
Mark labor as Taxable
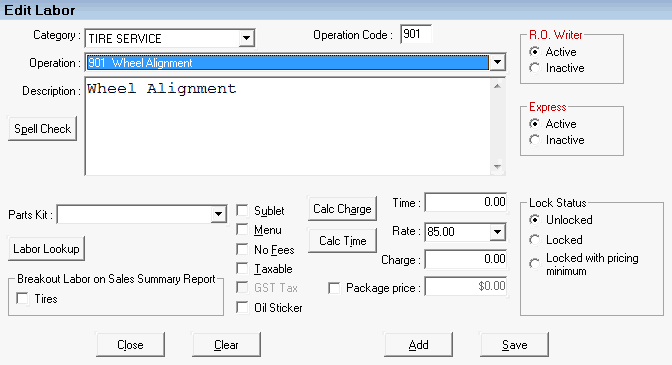pos(242,269)
